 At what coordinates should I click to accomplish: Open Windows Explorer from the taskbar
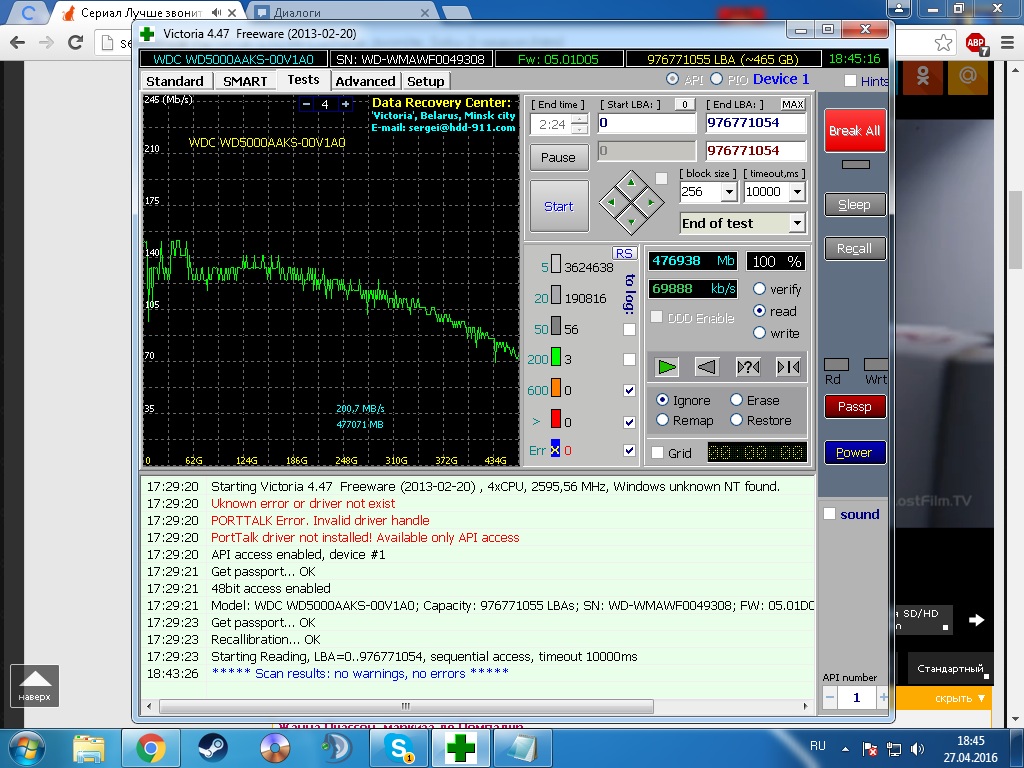point(89,748)
